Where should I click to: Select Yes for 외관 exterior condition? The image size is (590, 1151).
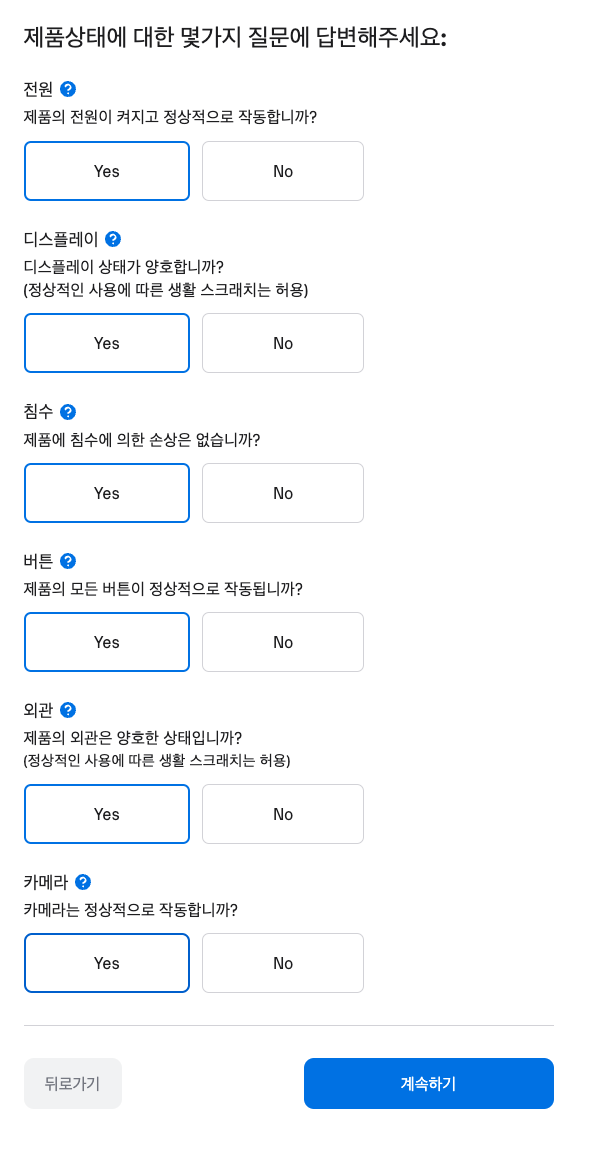coord(107,814)
